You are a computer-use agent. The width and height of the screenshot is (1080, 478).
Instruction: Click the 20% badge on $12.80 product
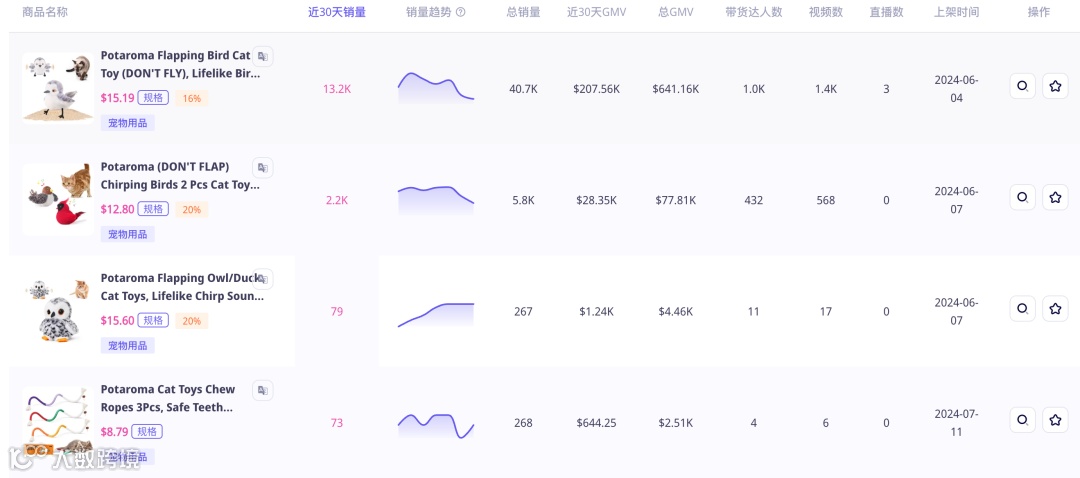[191, 209]
